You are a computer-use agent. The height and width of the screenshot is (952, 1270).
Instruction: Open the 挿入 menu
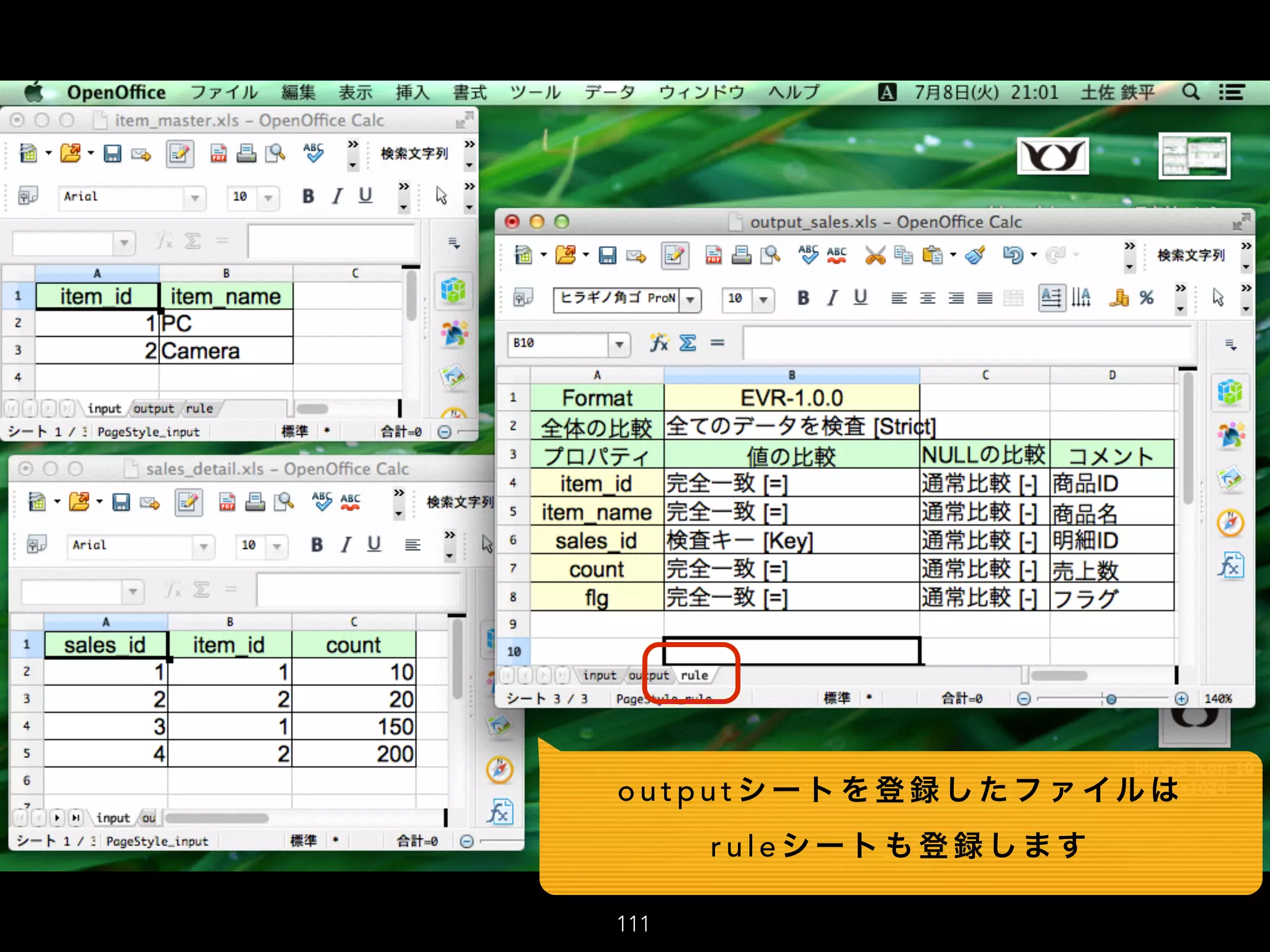coord(413,92)
